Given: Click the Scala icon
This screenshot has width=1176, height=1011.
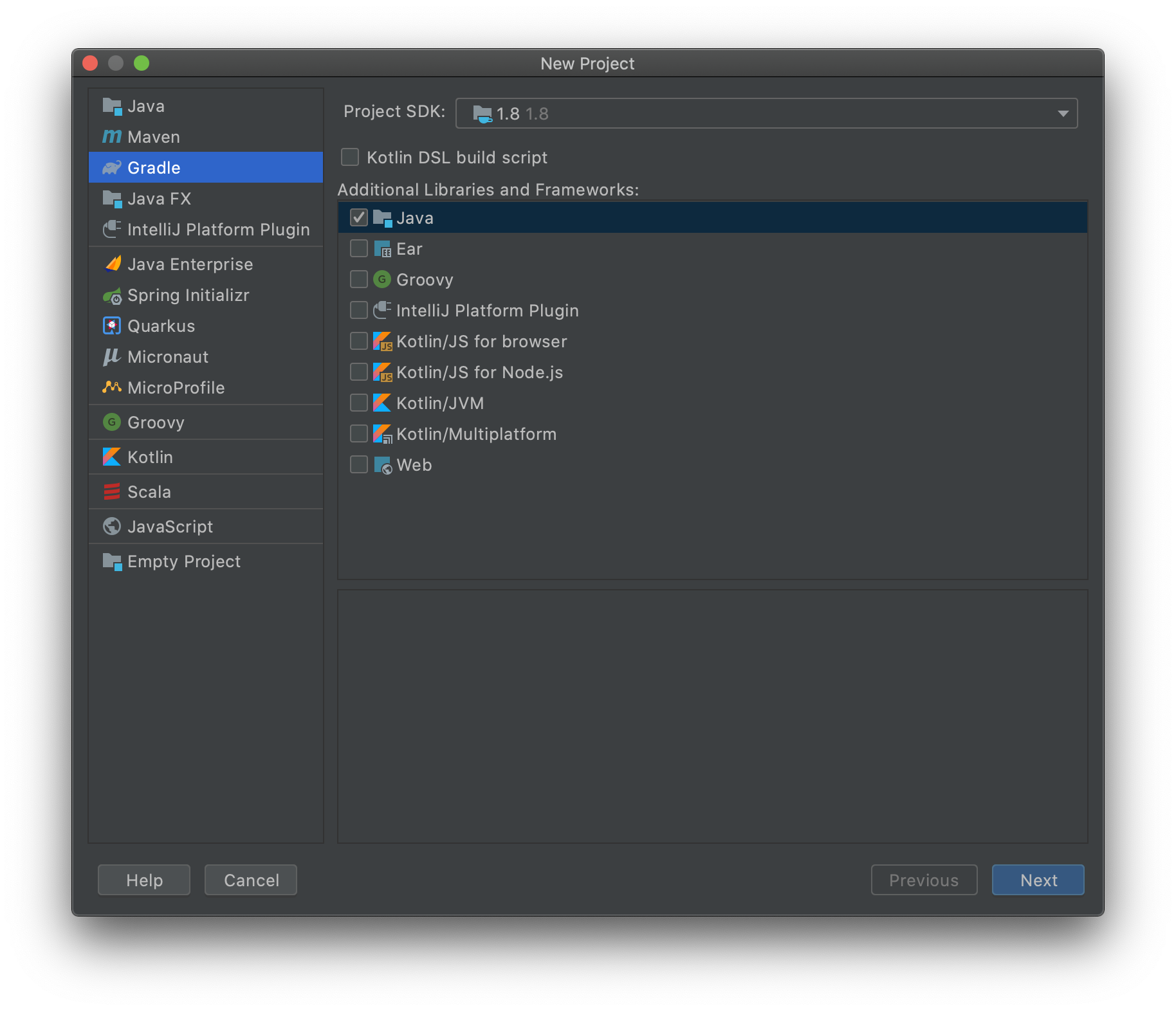Looking at the screenshot, I should pyautogui.click(x=112, y=492).
